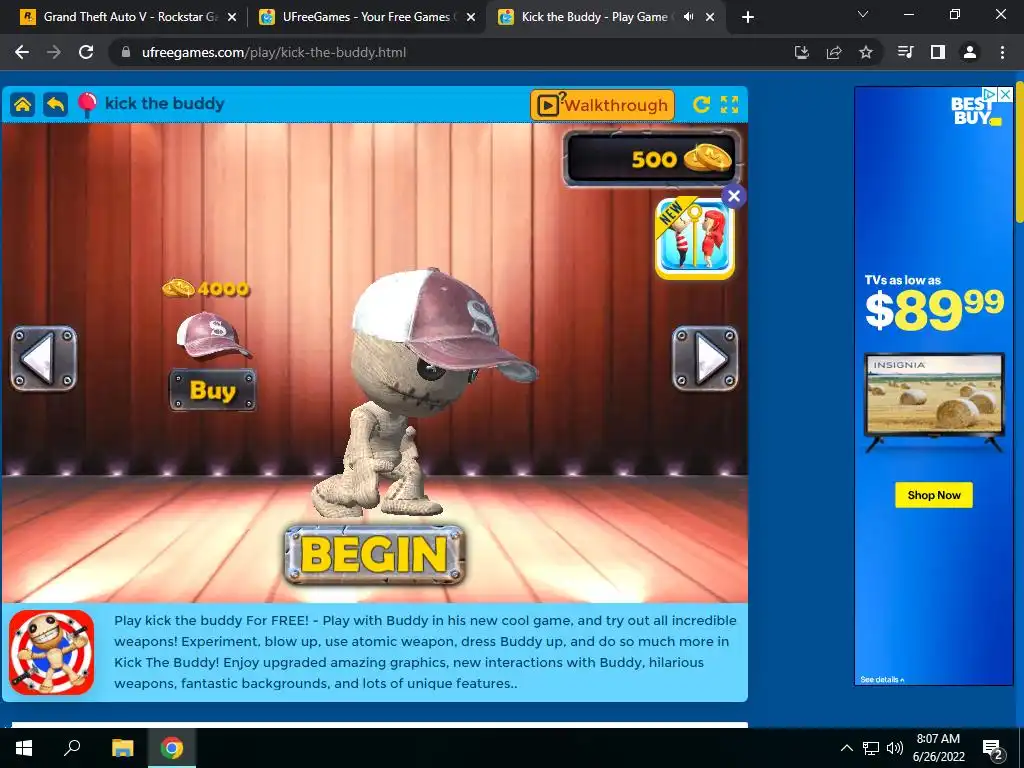The width and height of the screenshot is (1024, 768).
Task: Mute the Kick the Buddy tab audio
Action: tap(688, 17)
